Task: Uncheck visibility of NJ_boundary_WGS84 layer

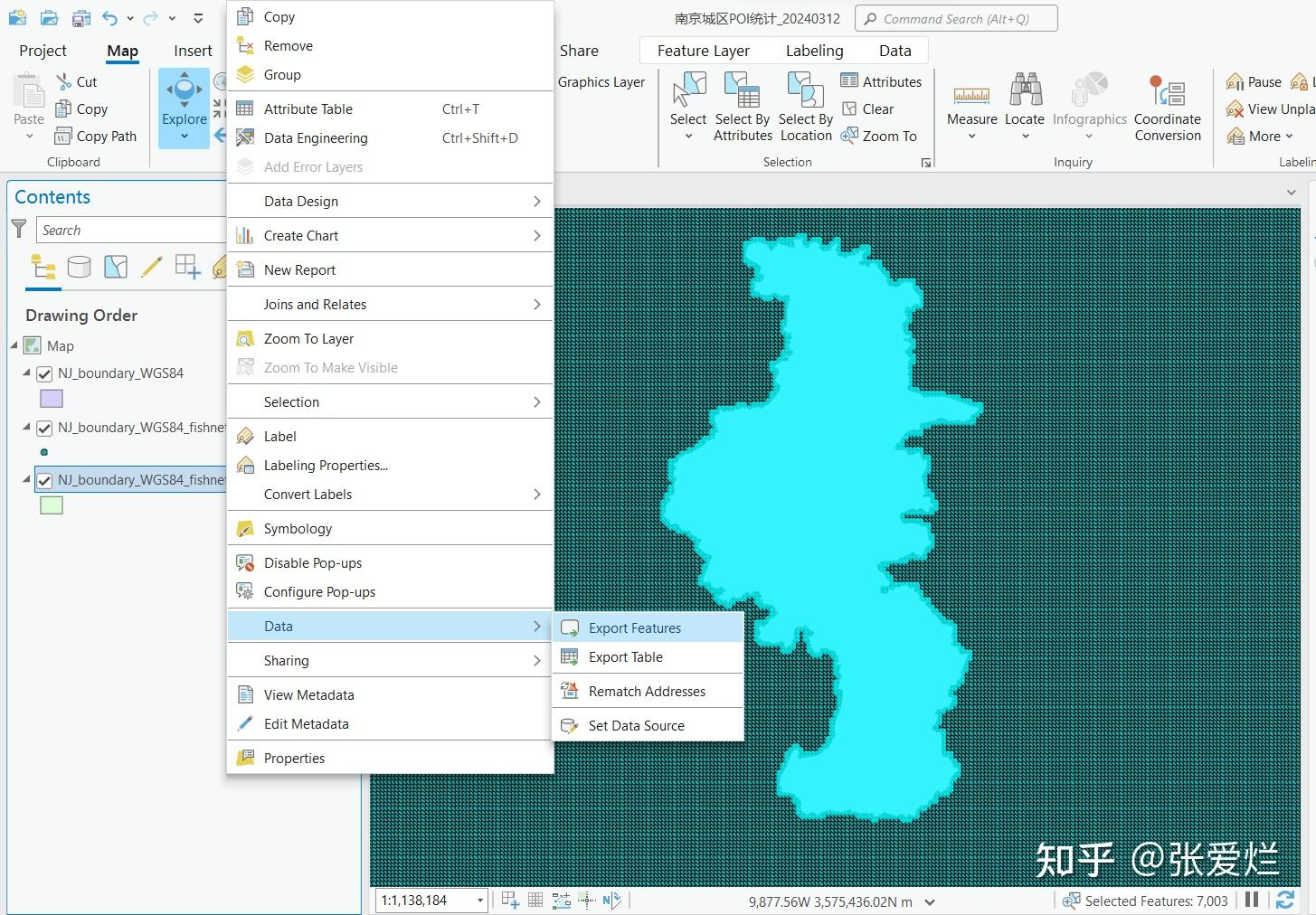Action: point(44,373)
